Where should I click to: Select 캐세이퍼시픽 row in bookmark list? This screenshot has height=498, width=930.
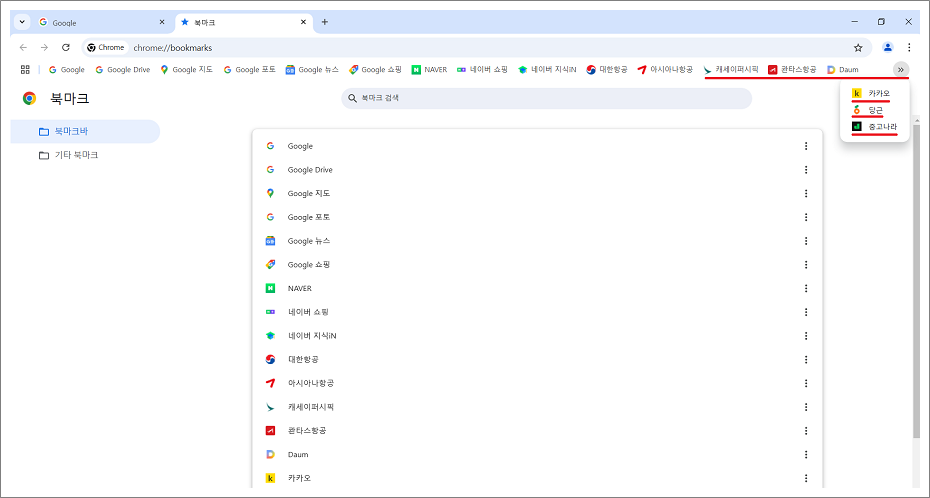click(537, 407)
